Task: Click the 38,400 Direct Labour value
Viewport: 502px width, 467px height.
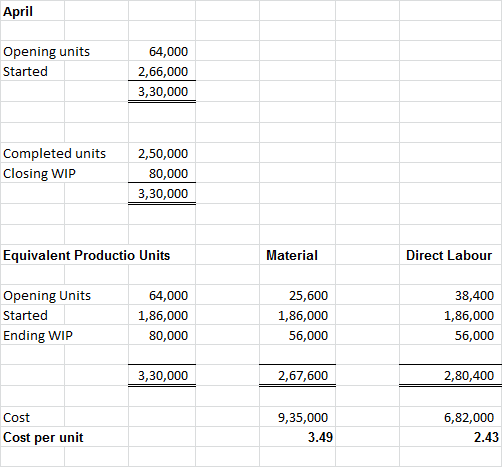Action: (474, 295)
